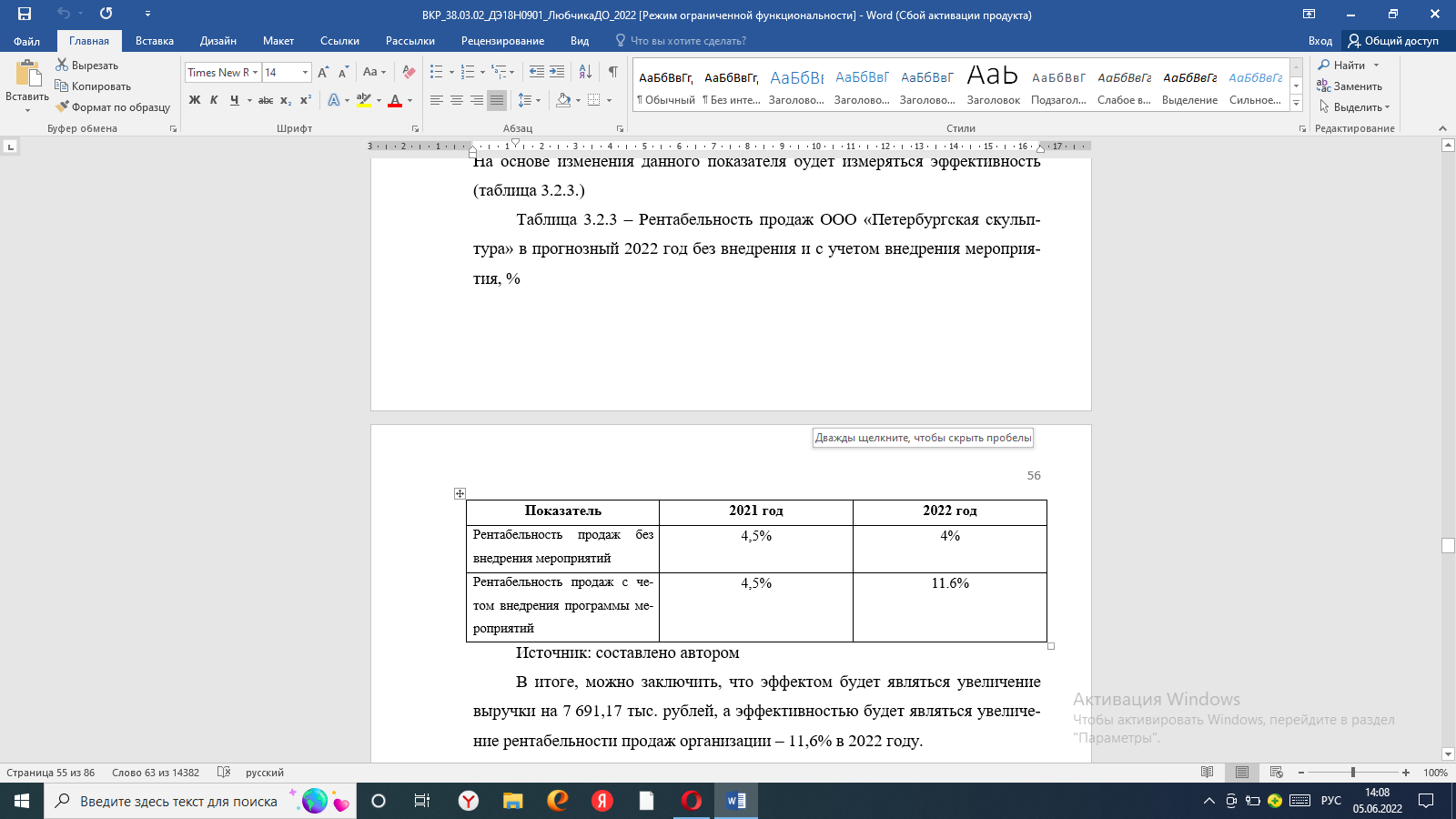Open the Styles pane launcher (Стили)
1456x819 pixels.
coord(1302,129)
